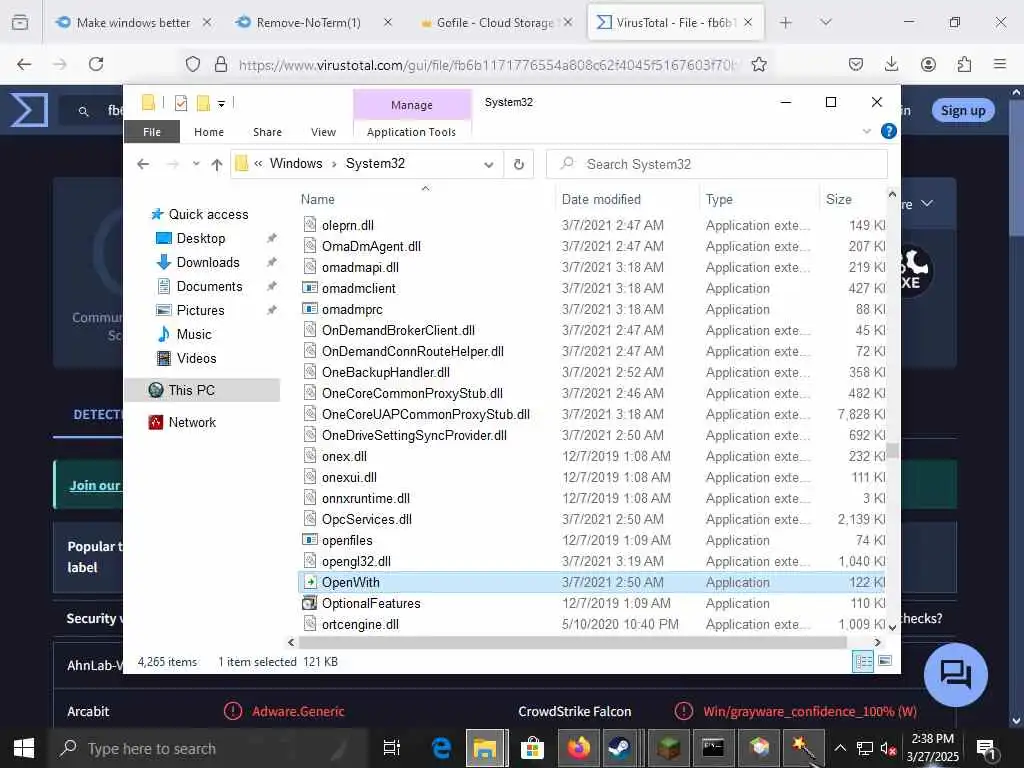Refresh the System32 folder view
Image resolution: width=1024 pixels, height=768 pixels.
pos(519,164)
